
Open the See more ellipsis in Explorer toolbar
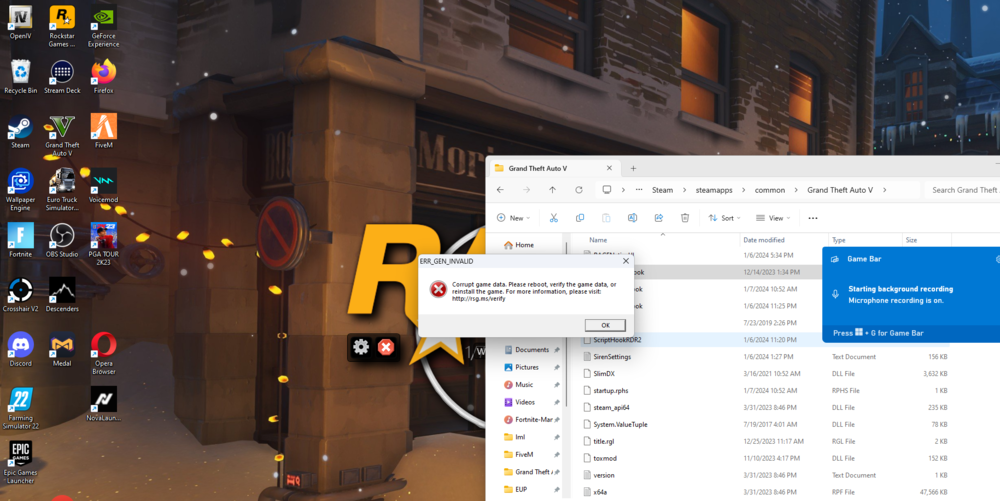point(812,218)
